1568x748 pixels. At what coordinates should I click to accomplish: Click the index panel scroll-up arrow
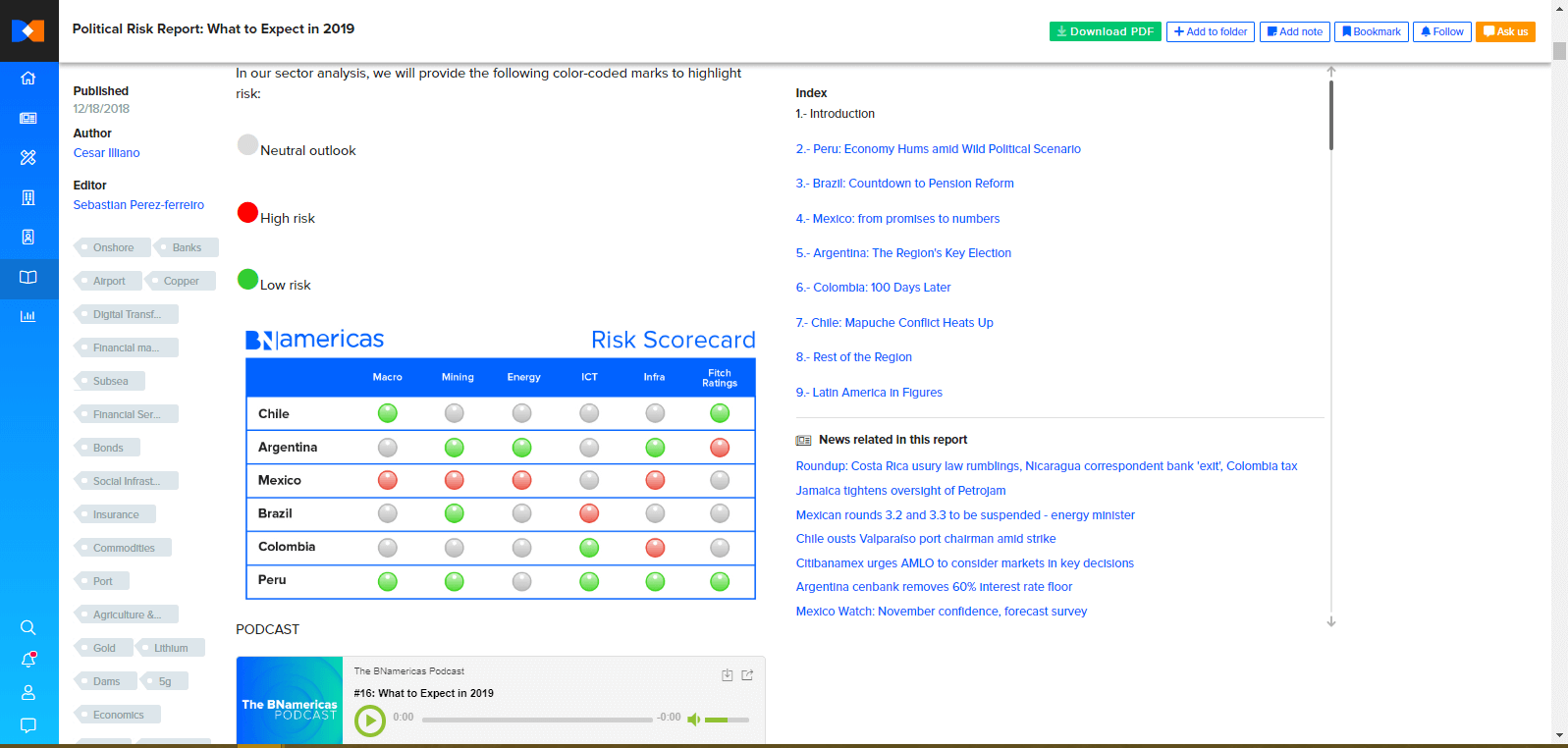[x=1331, y=71]
